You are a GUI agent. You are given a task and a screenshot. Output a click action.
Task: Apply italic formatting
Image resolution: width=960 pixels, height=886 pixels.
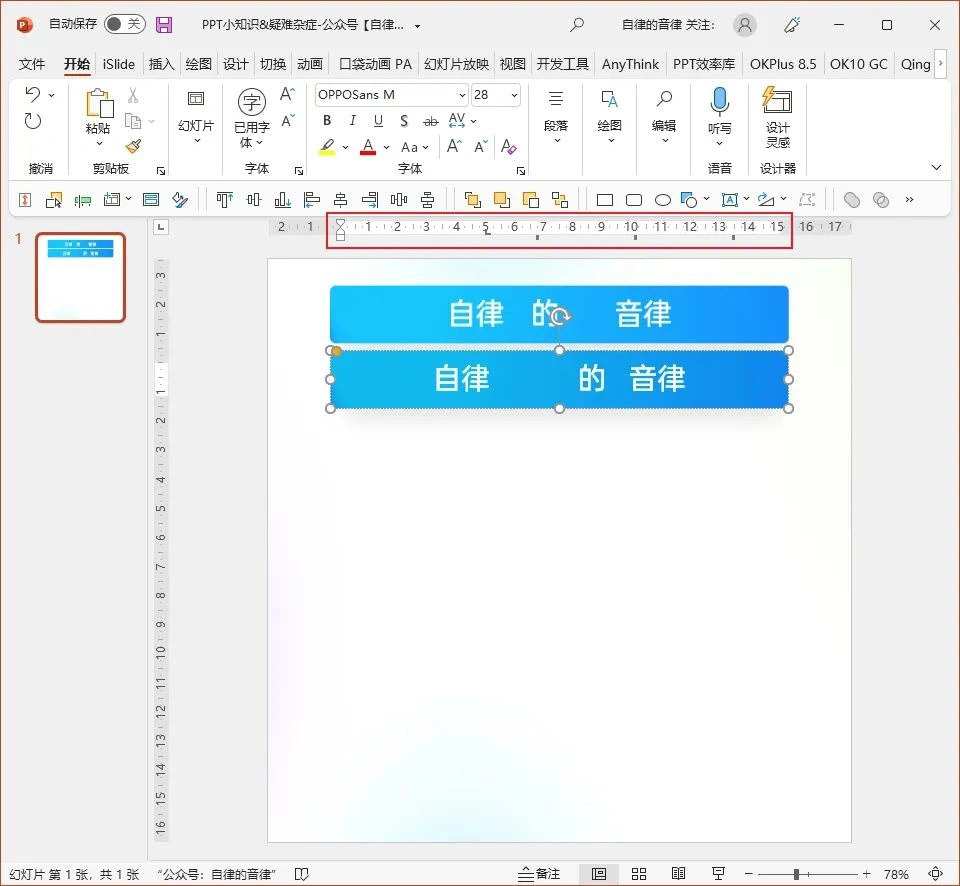click(350, 120)
